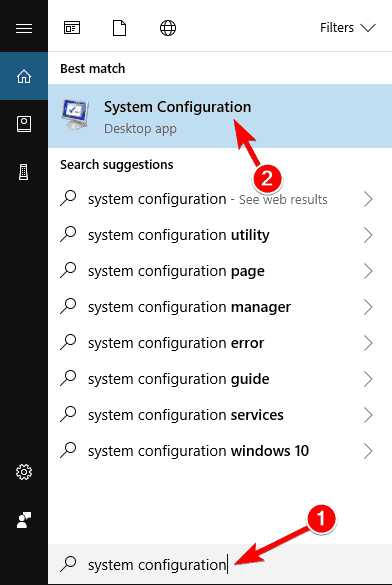The width and height of the screenshot is (392, 585).
Task: Filter results by Documents icon
Action: pyautogui.click(x=119, y=28)
